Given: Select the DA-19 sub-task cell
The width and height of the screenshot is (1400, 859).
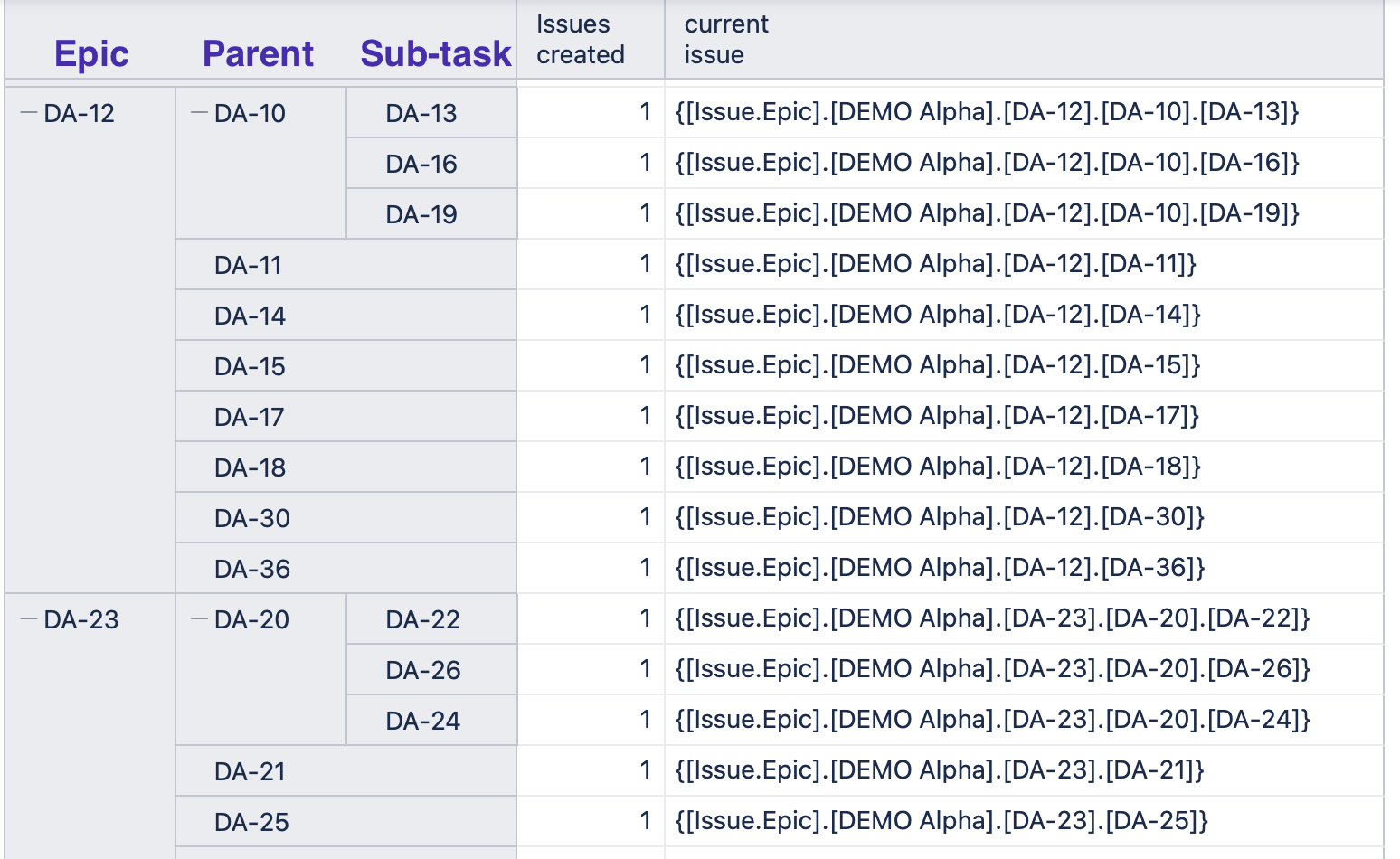Looking at the screenshot, I should [x=431, y=214].
